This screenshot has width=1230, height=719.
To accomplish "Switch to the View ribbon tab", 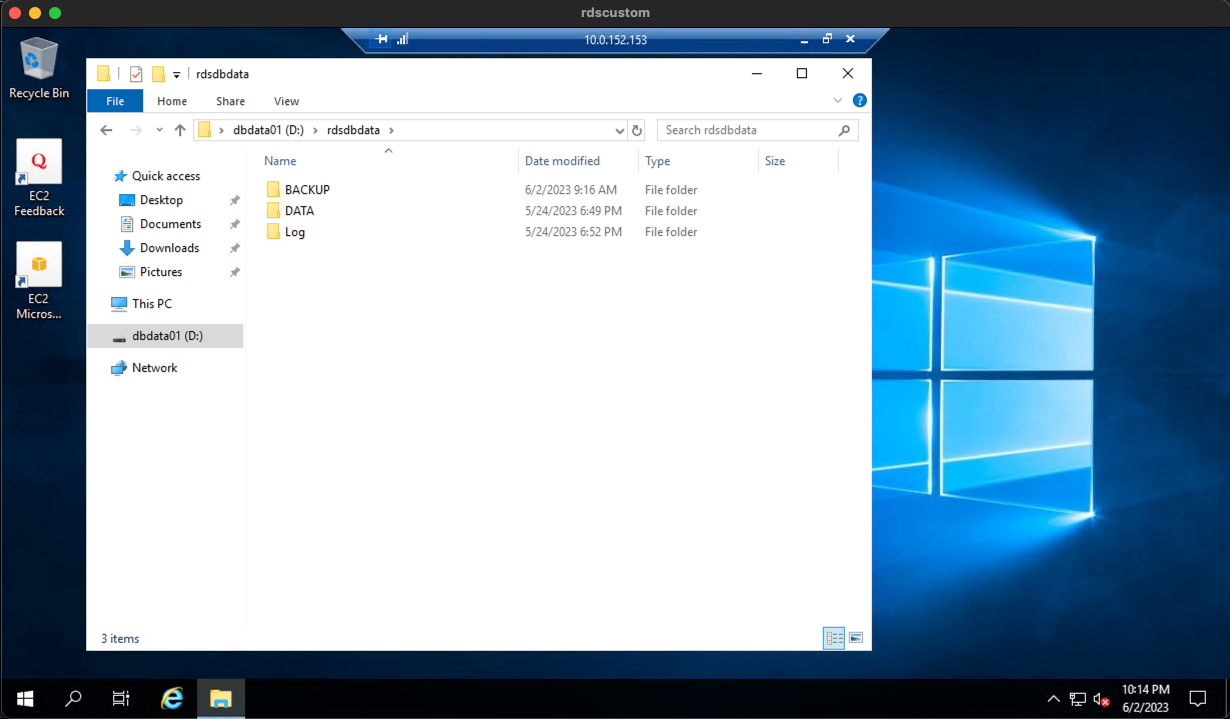I will (x=286, y=101).
